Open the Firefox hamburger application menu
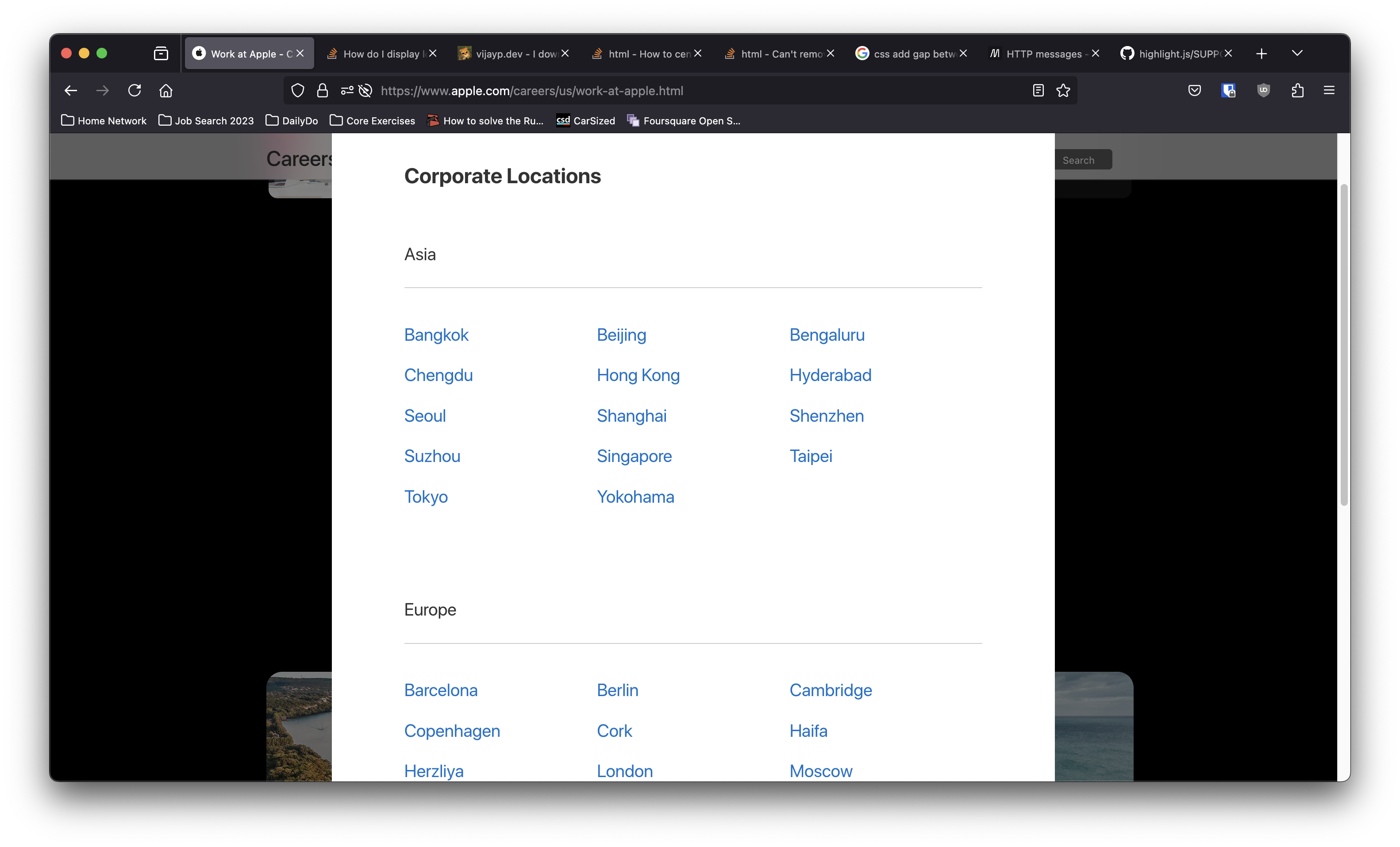Screen dimensions: 1400x847 tap(1330, 90)
